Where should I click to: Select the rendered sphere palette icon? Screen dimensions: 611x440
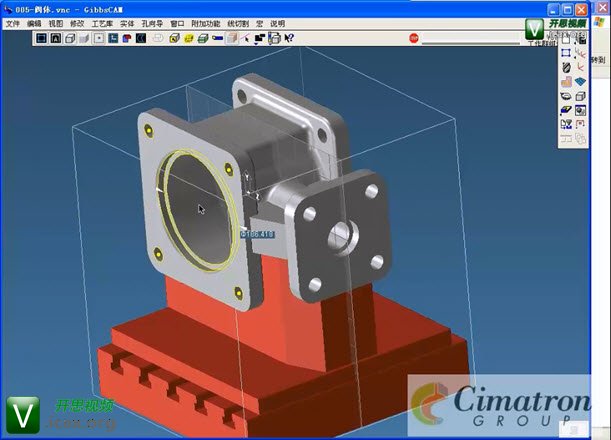point(580,110)
